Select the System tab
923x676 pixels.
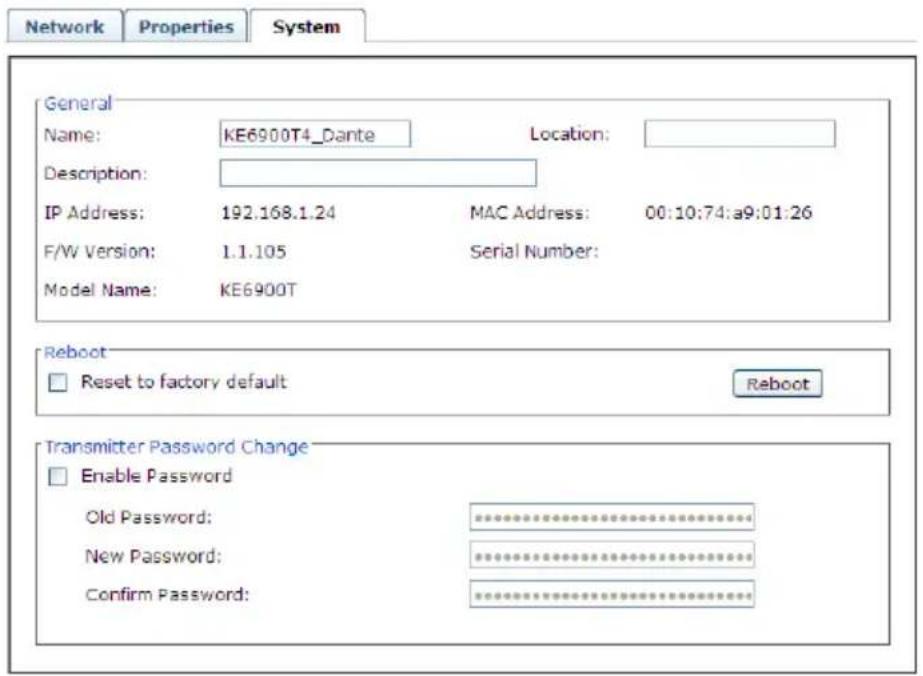pyautogui.click(x=307, y=26)
